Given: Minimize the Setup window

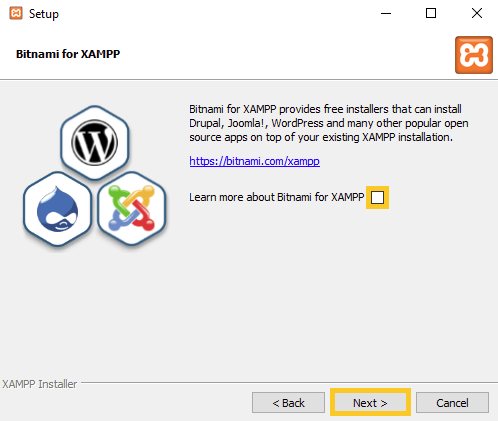Looking at the screenshot, I should tap(386, 14).
